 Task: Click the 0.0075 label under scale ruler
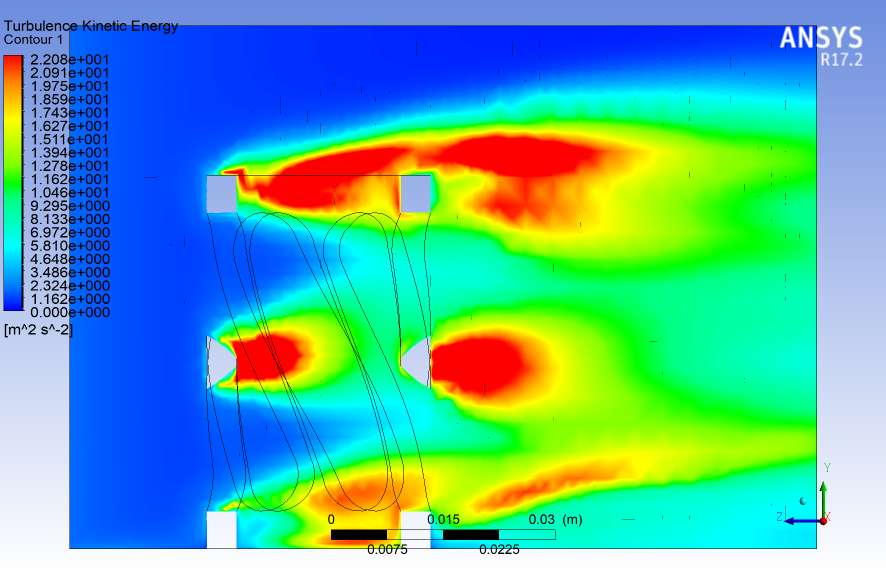[387, 549]
